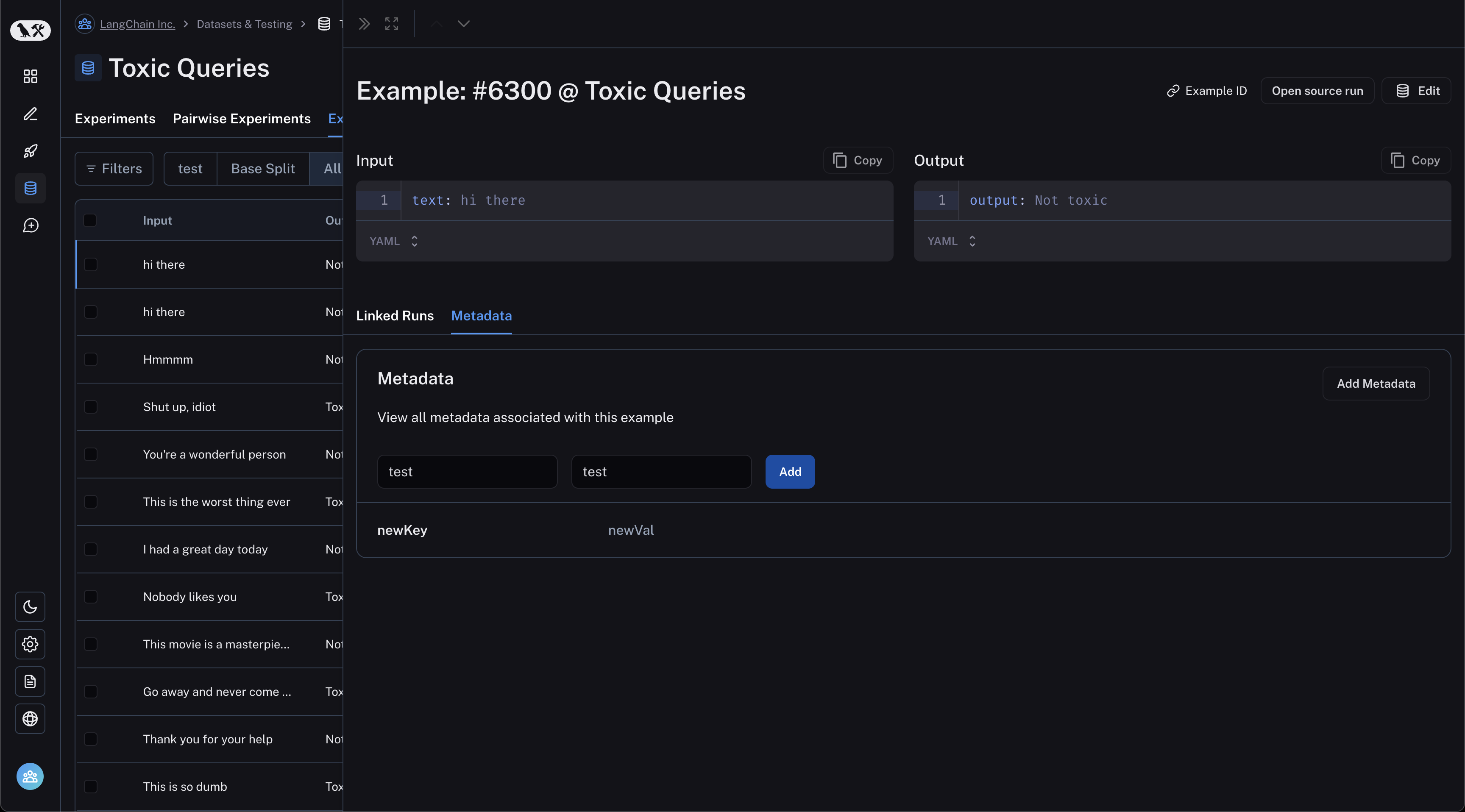Click the Add Metadata button
Screen dimensions: 1465x812
click(1376, 383)
